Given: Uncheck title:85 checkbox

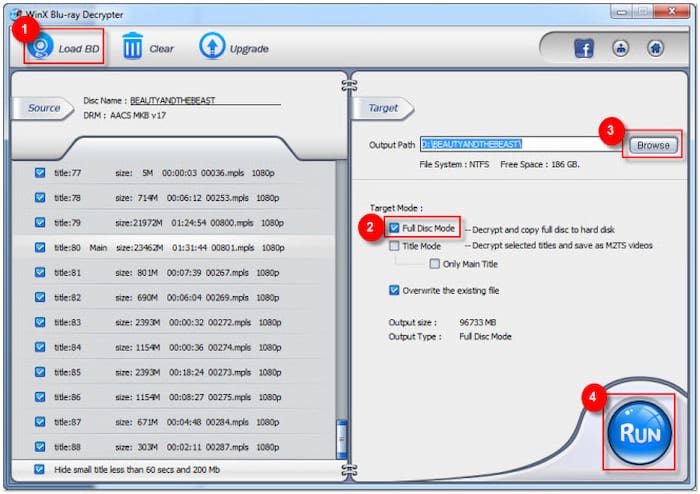Looking at the screenshot, I should [40, 372].
